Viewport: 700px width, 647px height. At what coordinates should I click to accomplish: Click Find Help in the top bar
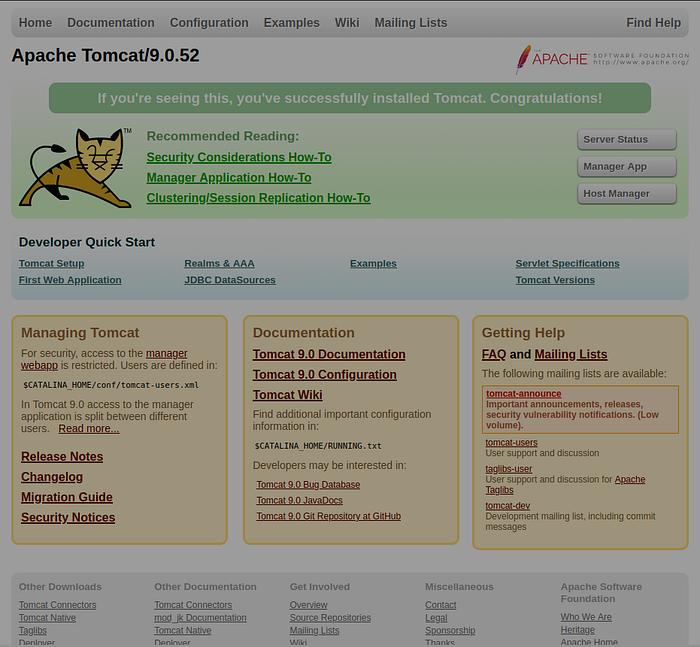(x=653, y=23)
